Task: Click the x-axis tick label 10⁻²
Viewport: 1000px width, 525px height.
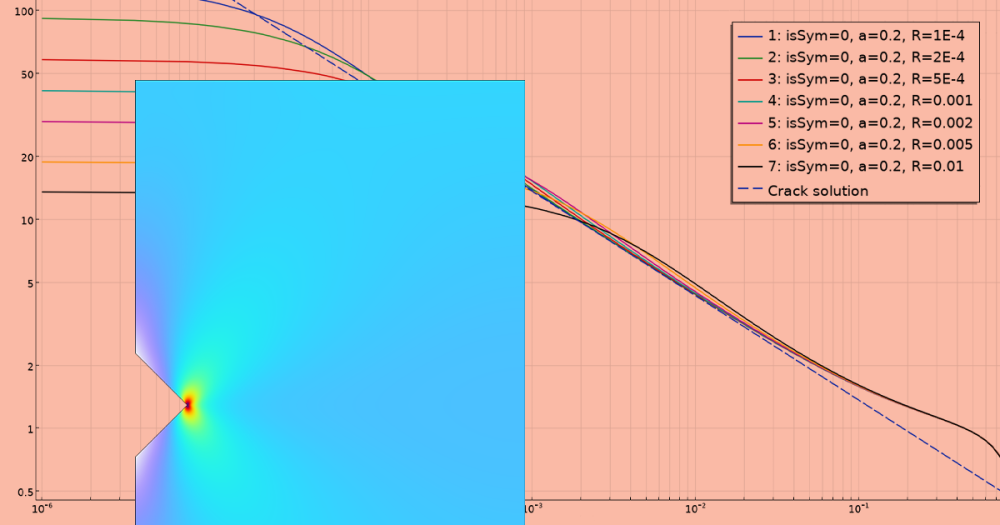Action: point(696,510)
